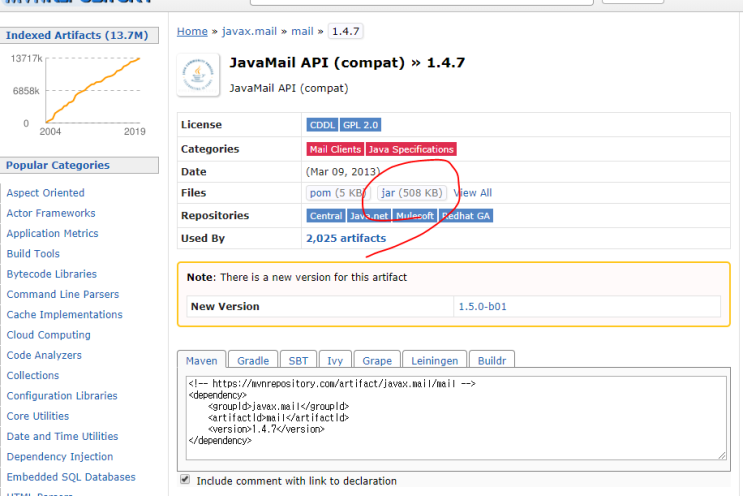Open the 2,025 artifacts link
The image size is (743, 496).
[x=345, y=238]
